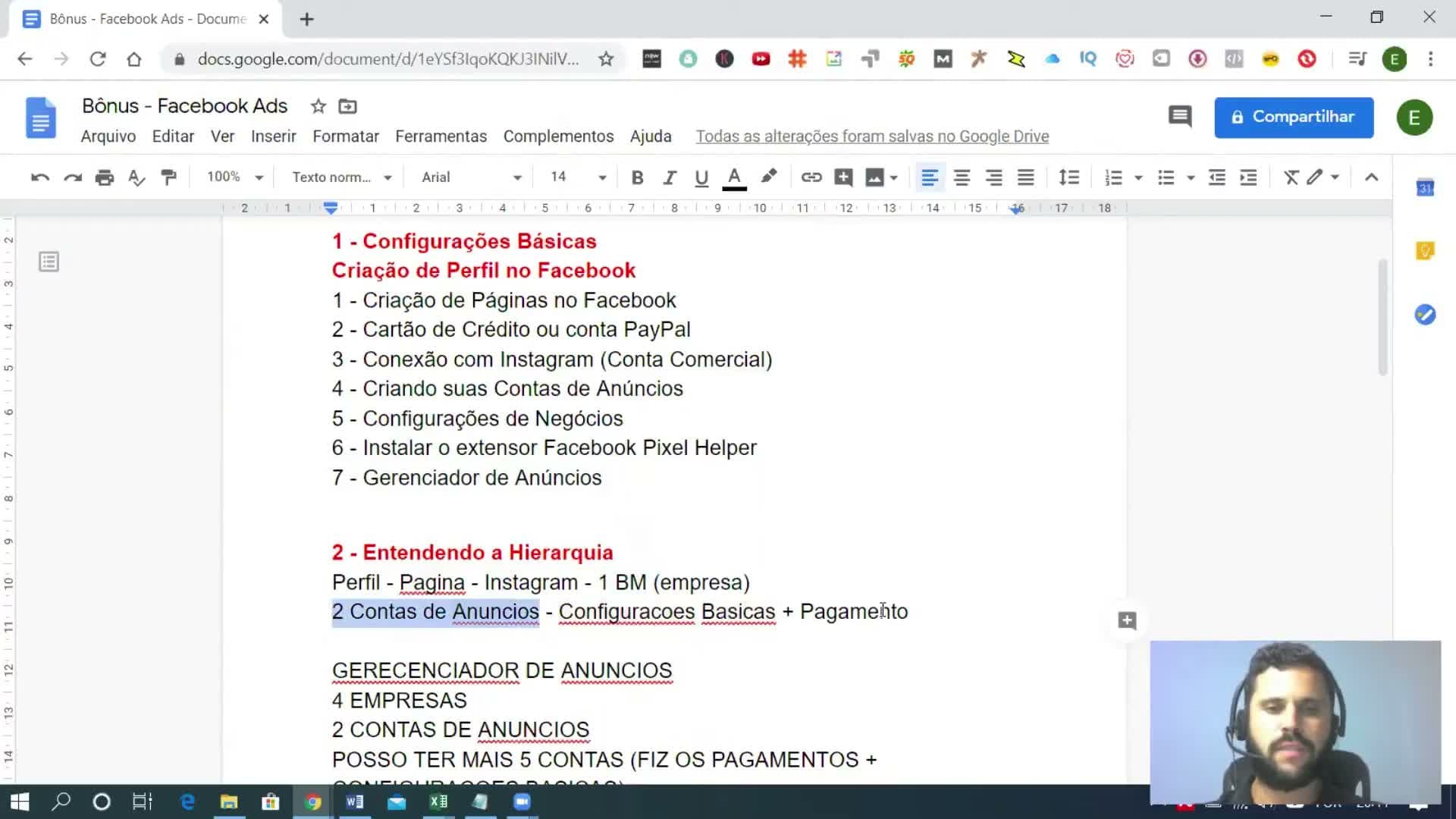The height and width of the screenshot is (819, 1456).
Task: Run spell check icon
Action: click(x=136, y=177)
